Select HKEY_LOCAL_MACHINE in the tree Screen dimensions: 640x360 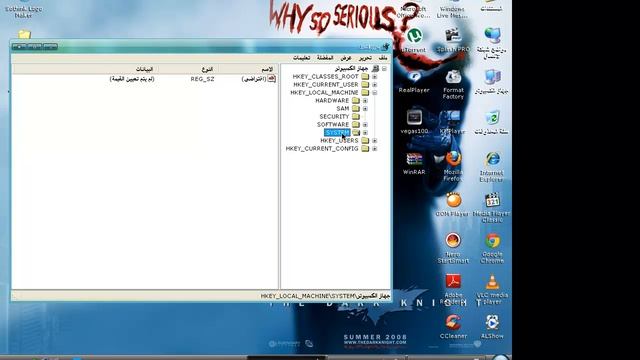pyautogui.click(x=324, y=93)
